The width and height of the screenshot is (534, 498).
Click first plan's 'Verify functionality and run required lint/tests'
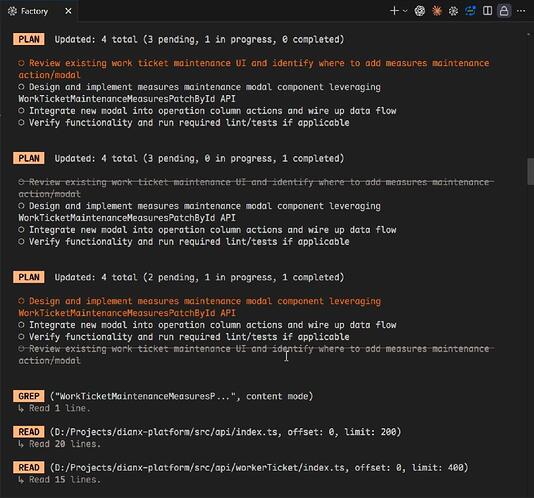point(184,123)
